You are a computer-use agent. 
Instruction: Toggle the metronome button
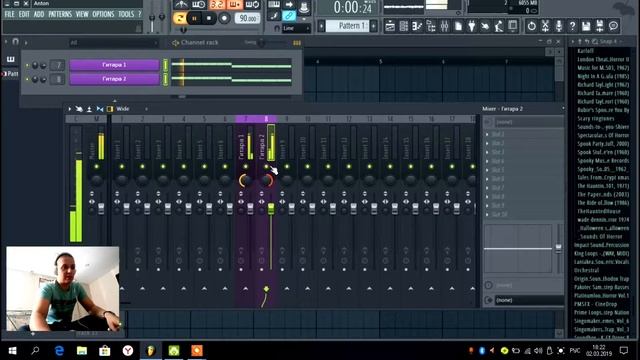coord(181,5)
